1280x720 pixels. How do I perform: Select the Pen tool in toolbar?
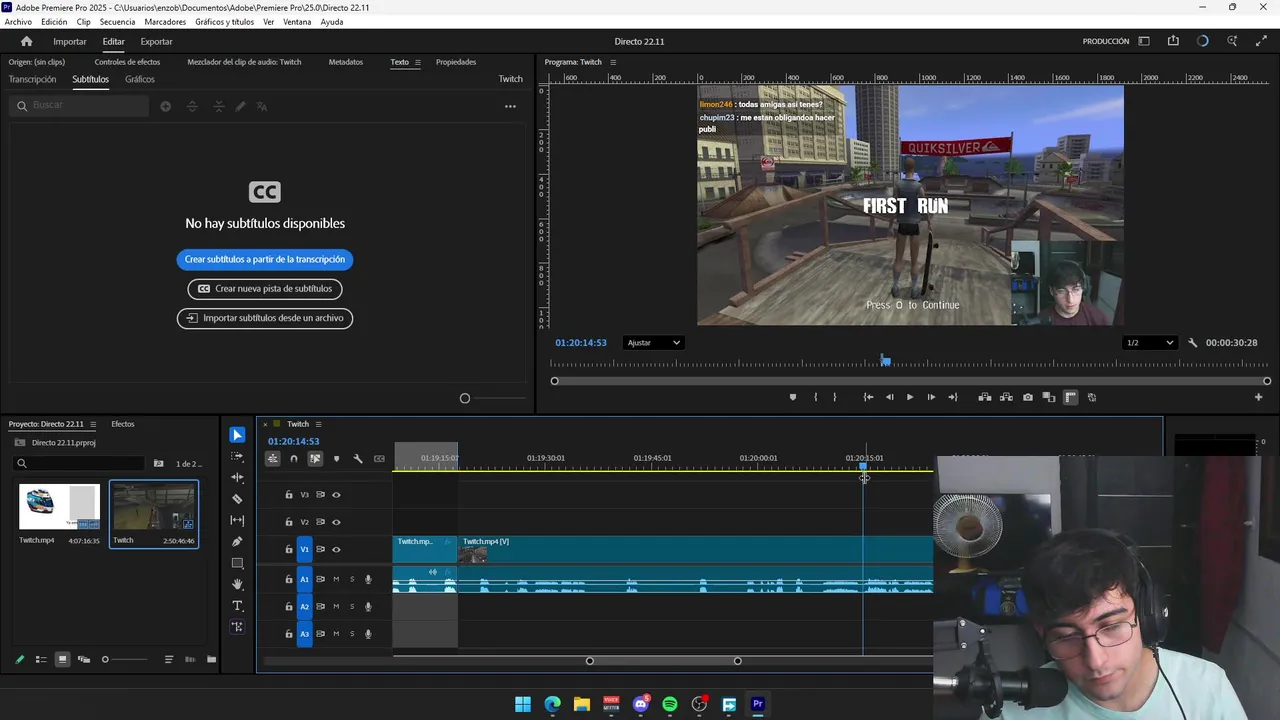point(237,542)
